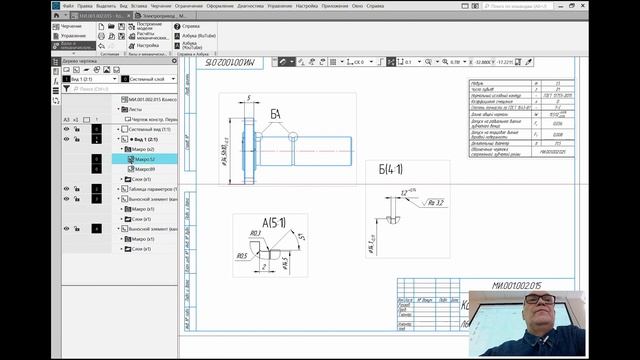Open a file with the folder icon

pos(111,27)
